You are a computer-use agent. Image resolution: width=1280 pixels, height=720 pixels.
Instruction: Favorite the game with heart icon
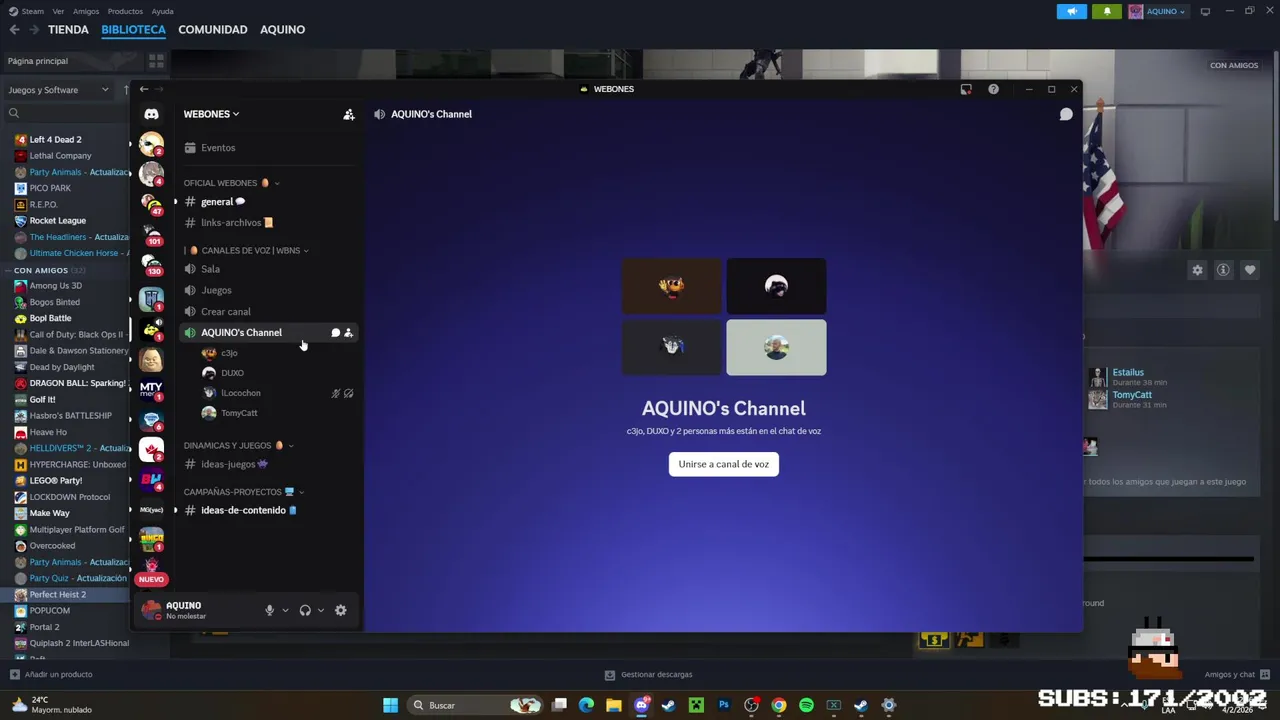[x=1250, y=270]
